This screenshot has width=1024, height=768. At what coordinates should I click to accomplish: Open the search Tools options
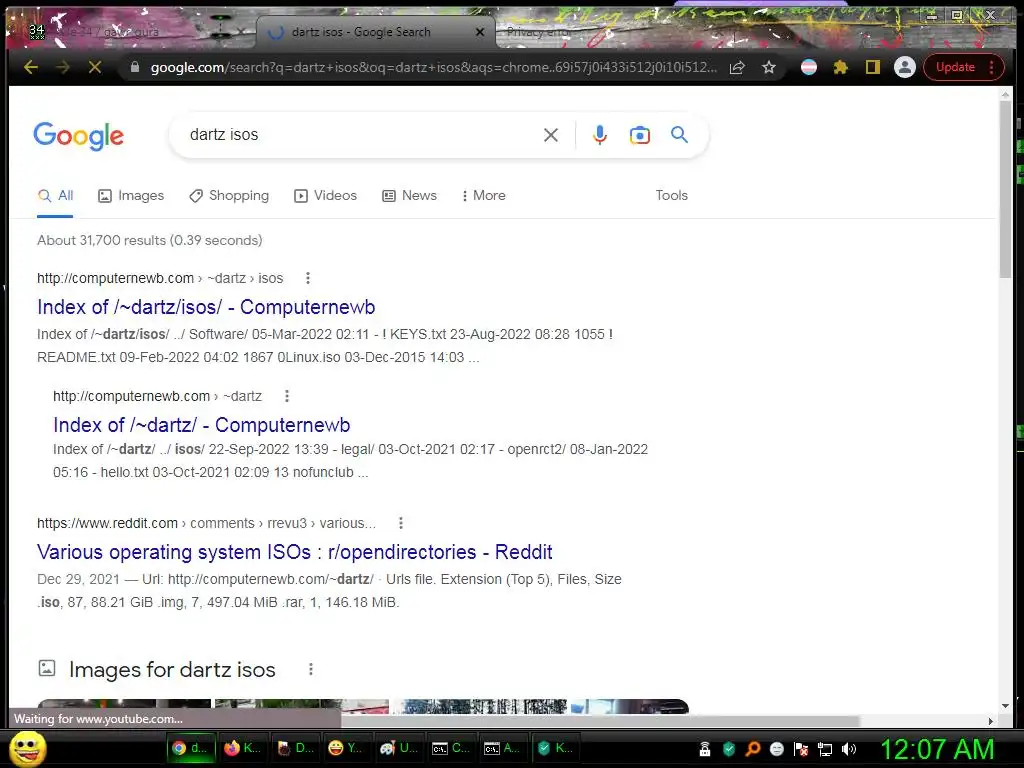pyautogui.click(x=671, y=195)
